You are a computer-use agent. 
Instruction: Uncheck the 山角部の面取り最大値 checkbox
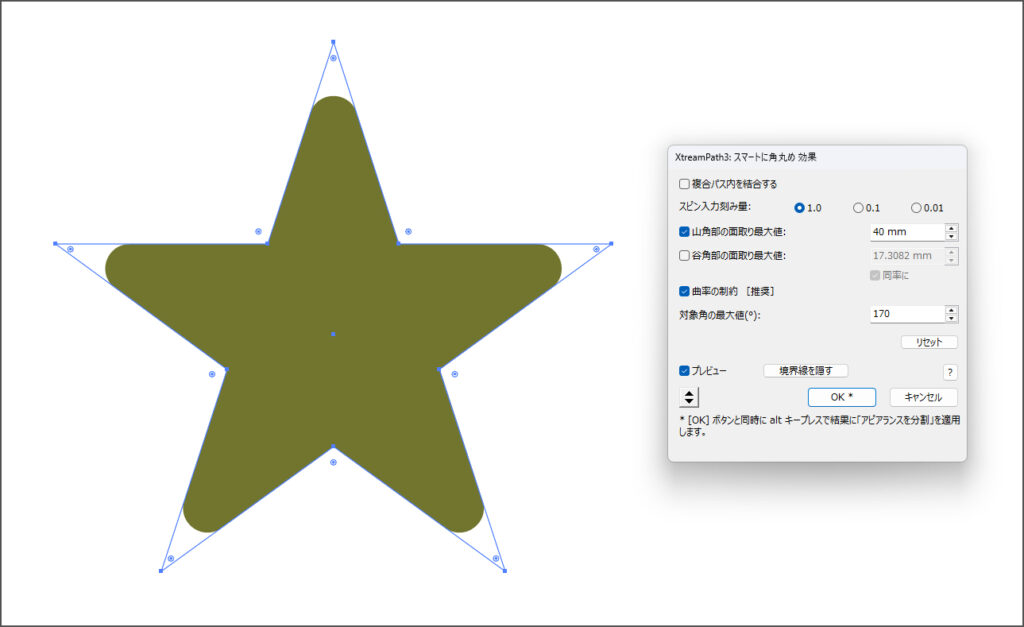pyautogui.click(x=684, y=232)
